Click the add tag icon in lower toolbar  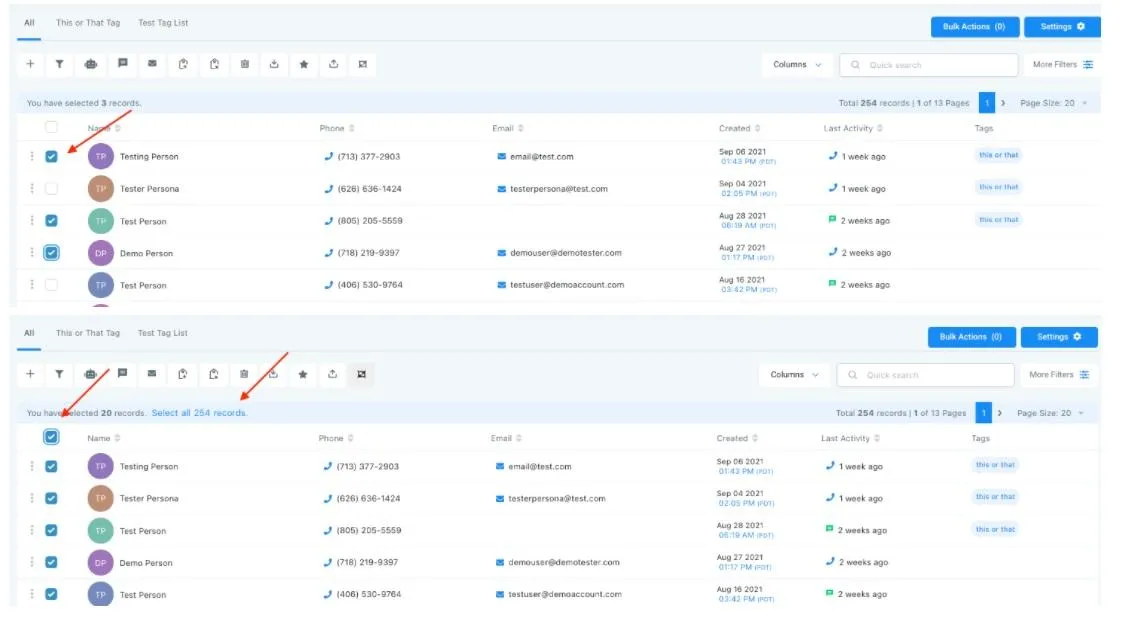click(x=182, y=374)
